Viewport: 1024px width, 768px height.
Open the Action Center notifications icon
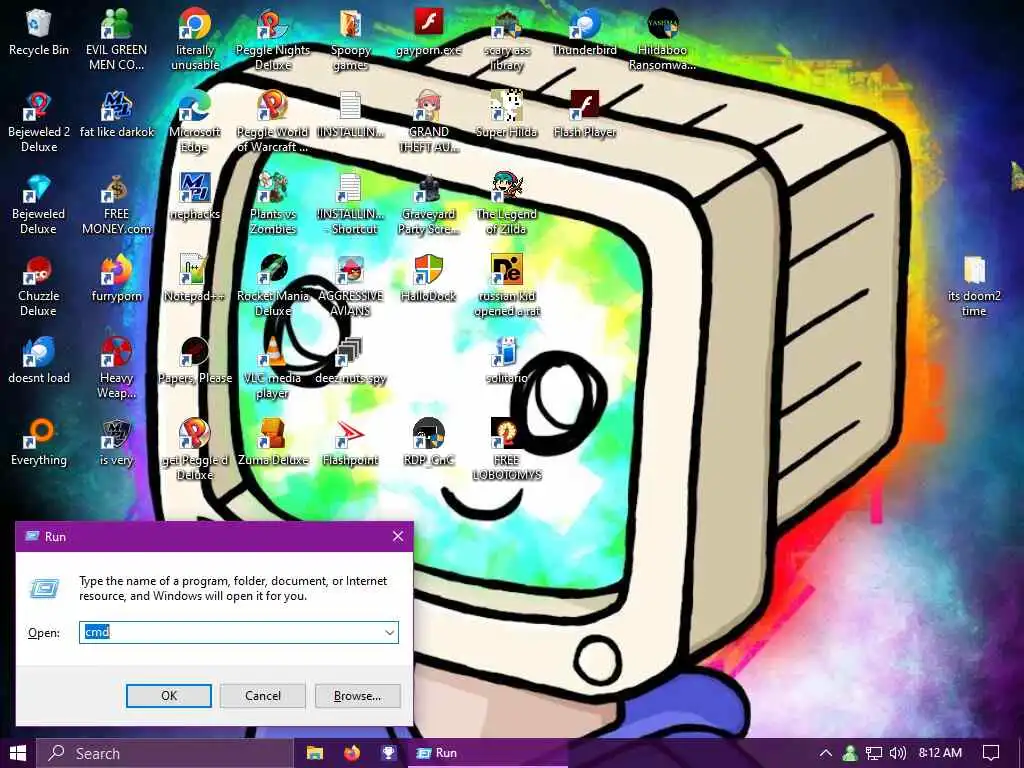(991, 753)
